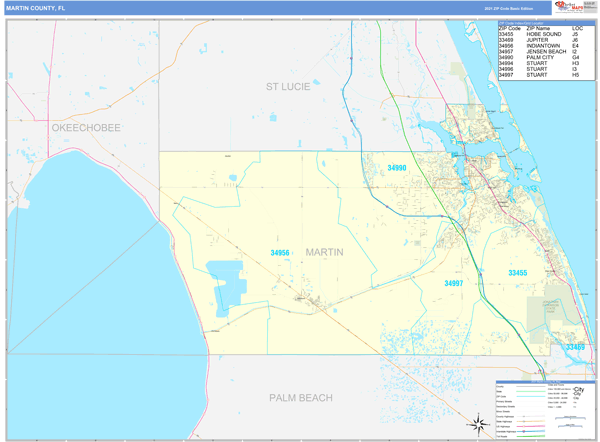Click the Marketmaps logo in top-right corner
This screenshot has width=600, height=442.
pyautogui.click(x=574, y=8)
